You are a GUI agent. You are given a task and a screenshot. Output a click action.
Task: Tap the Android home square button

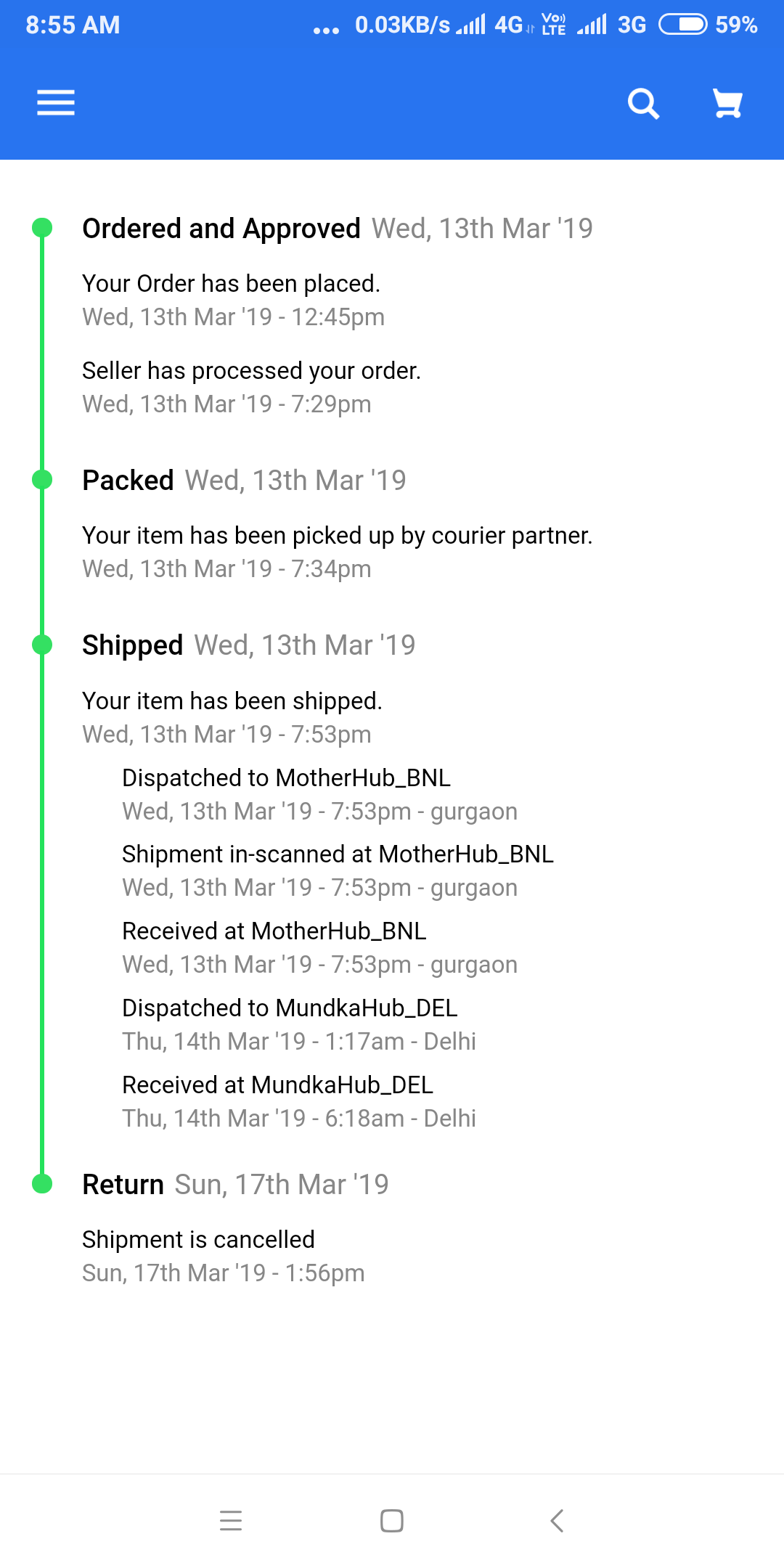392,1521
